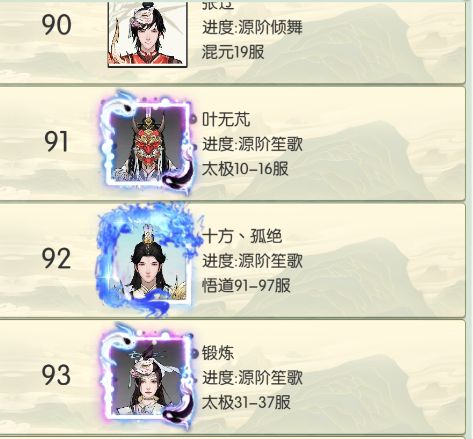Image resolution: width=473 pixels, height=439 pixels.
Task: Click the player name 锻炼
Action: pyautogui.click(x=218, y=353)
